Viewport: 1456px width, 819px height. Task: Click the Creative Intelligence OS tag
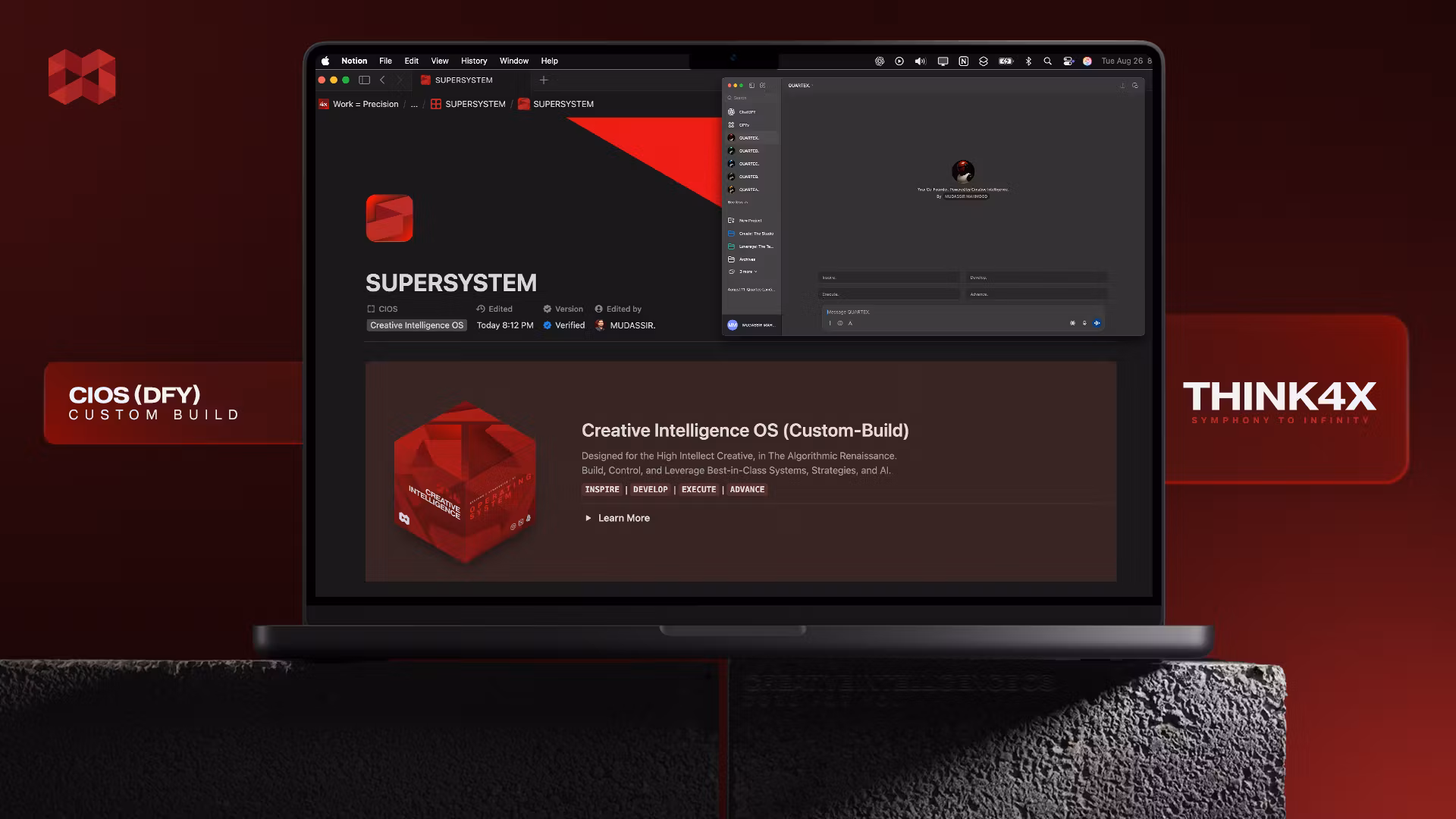[416, 325]
